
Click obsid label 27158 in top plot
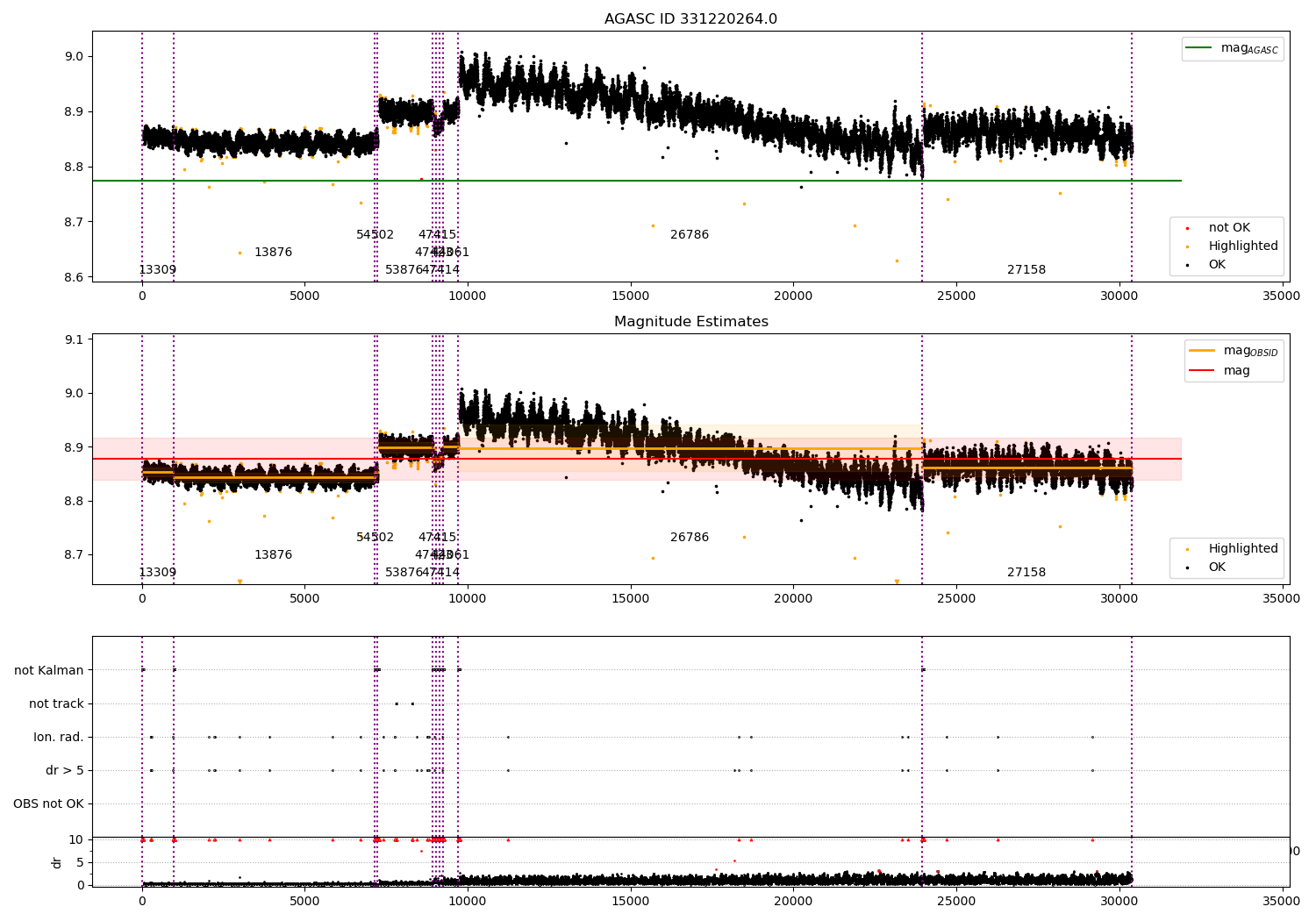click(1026, 270)
